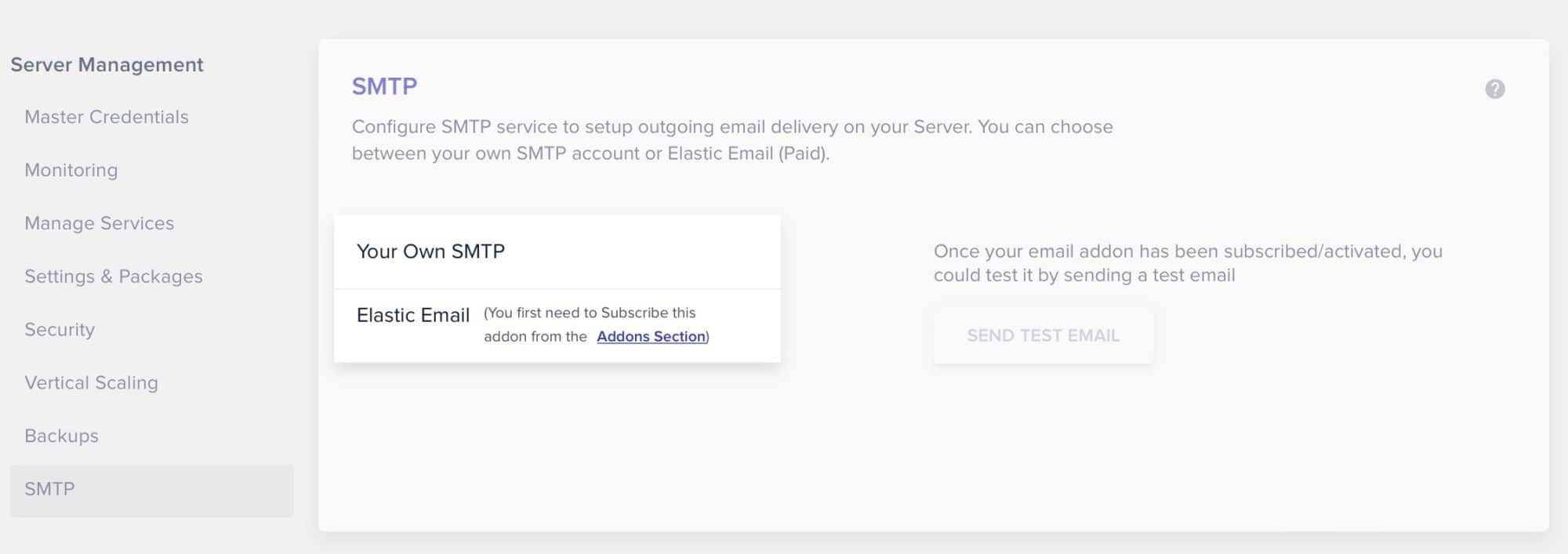
Task: Click the SMTP configuration description text
Action: tap(732, 139)
